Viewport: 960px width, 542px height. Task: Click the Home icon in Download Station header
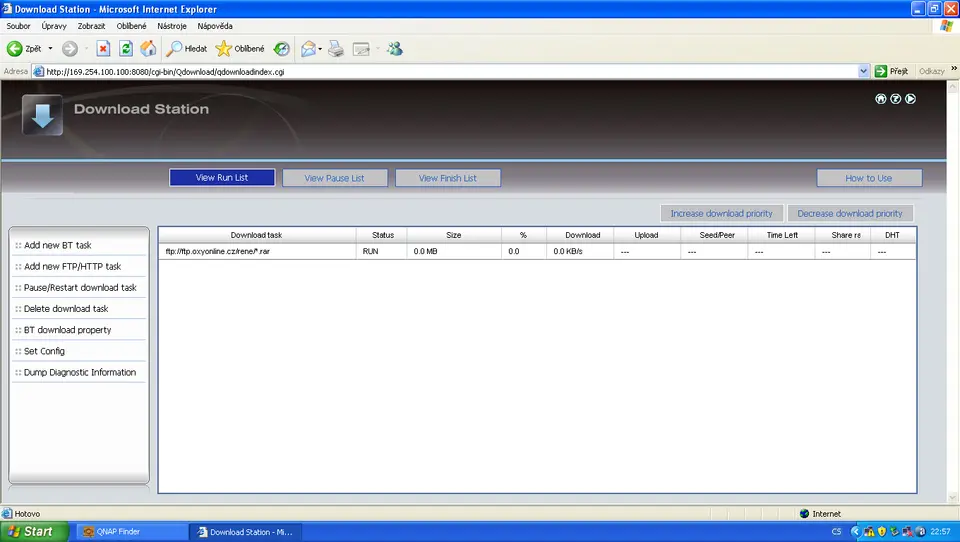[x=881, y=99]
